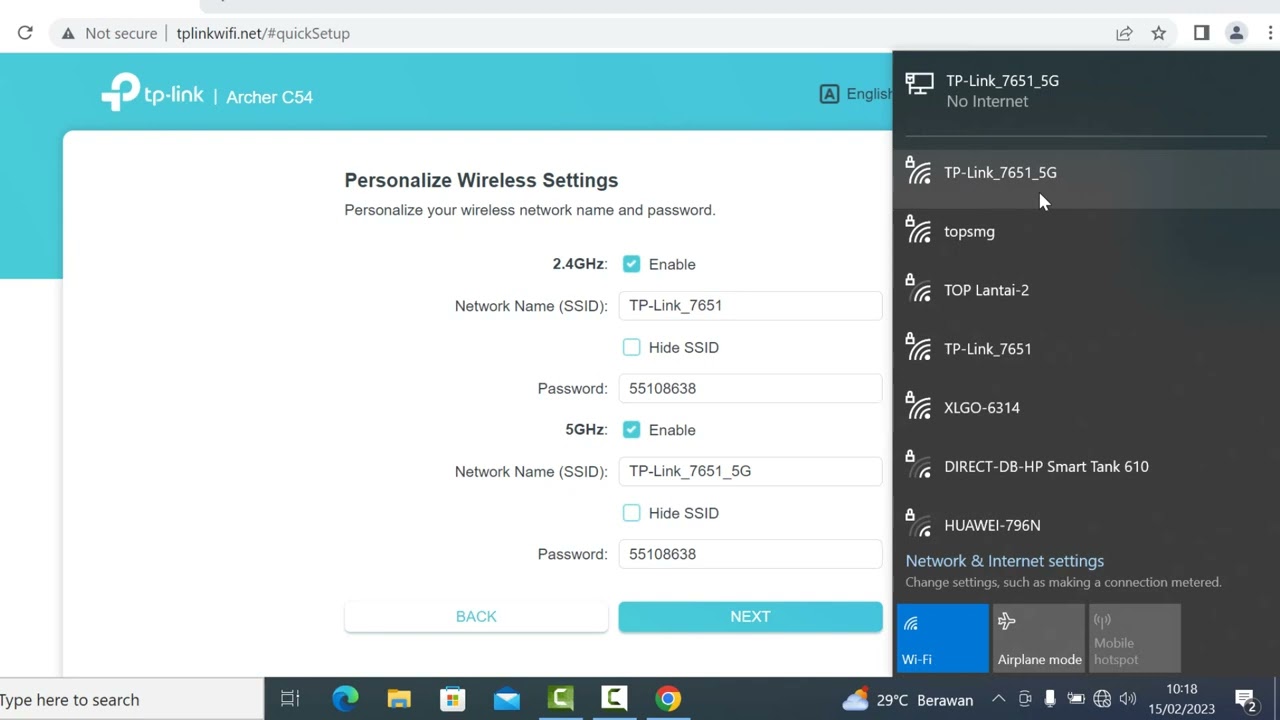Open Network & Internet settings link
This screenshot has width=1280, height=720.
tap(1004, 561)
